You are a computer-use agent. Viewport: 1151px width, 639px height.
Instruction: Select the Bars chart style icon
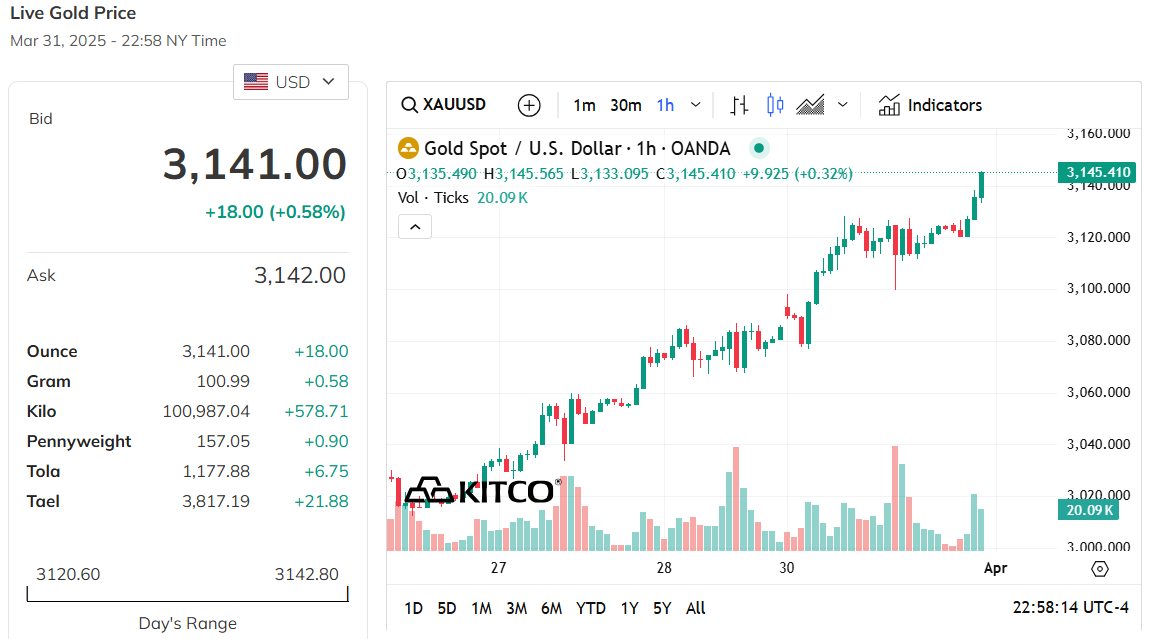click(740, 105)
